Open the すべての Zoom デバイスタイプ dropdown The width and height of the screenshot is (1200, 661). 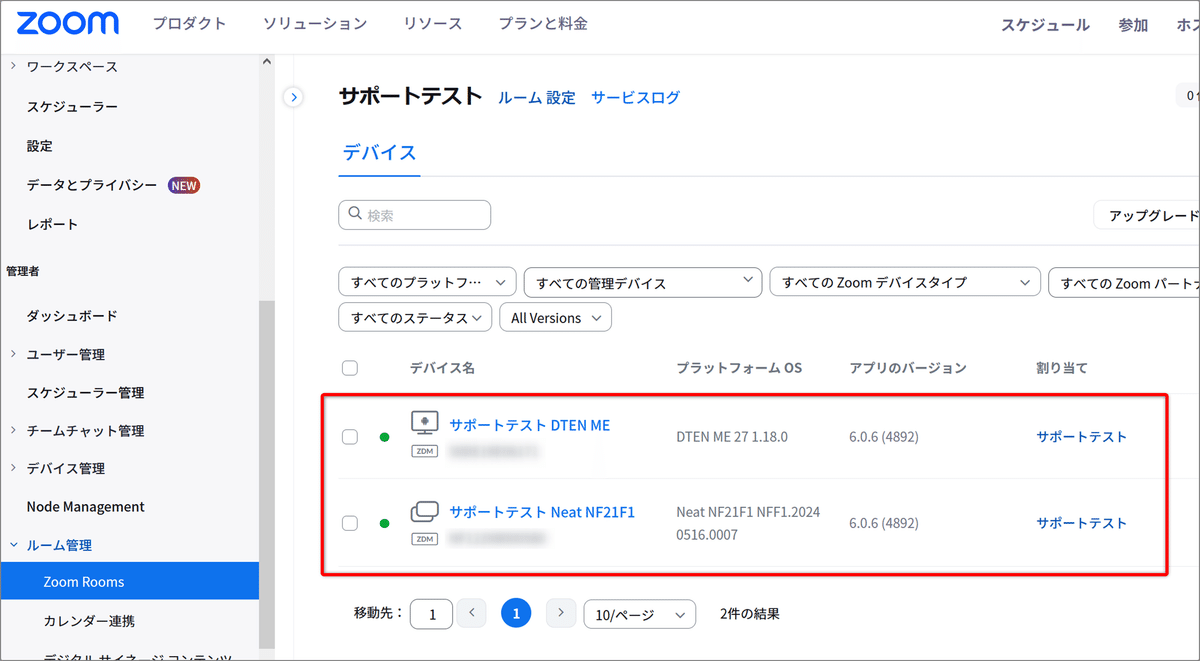(x=905, y=282)
